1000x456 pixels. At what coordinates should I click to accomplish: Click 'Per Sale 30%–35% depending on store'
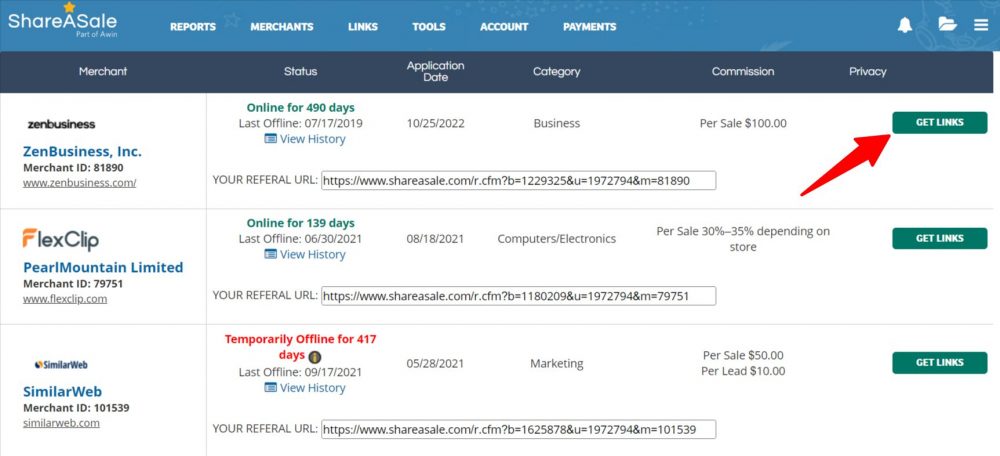[743, 239]
